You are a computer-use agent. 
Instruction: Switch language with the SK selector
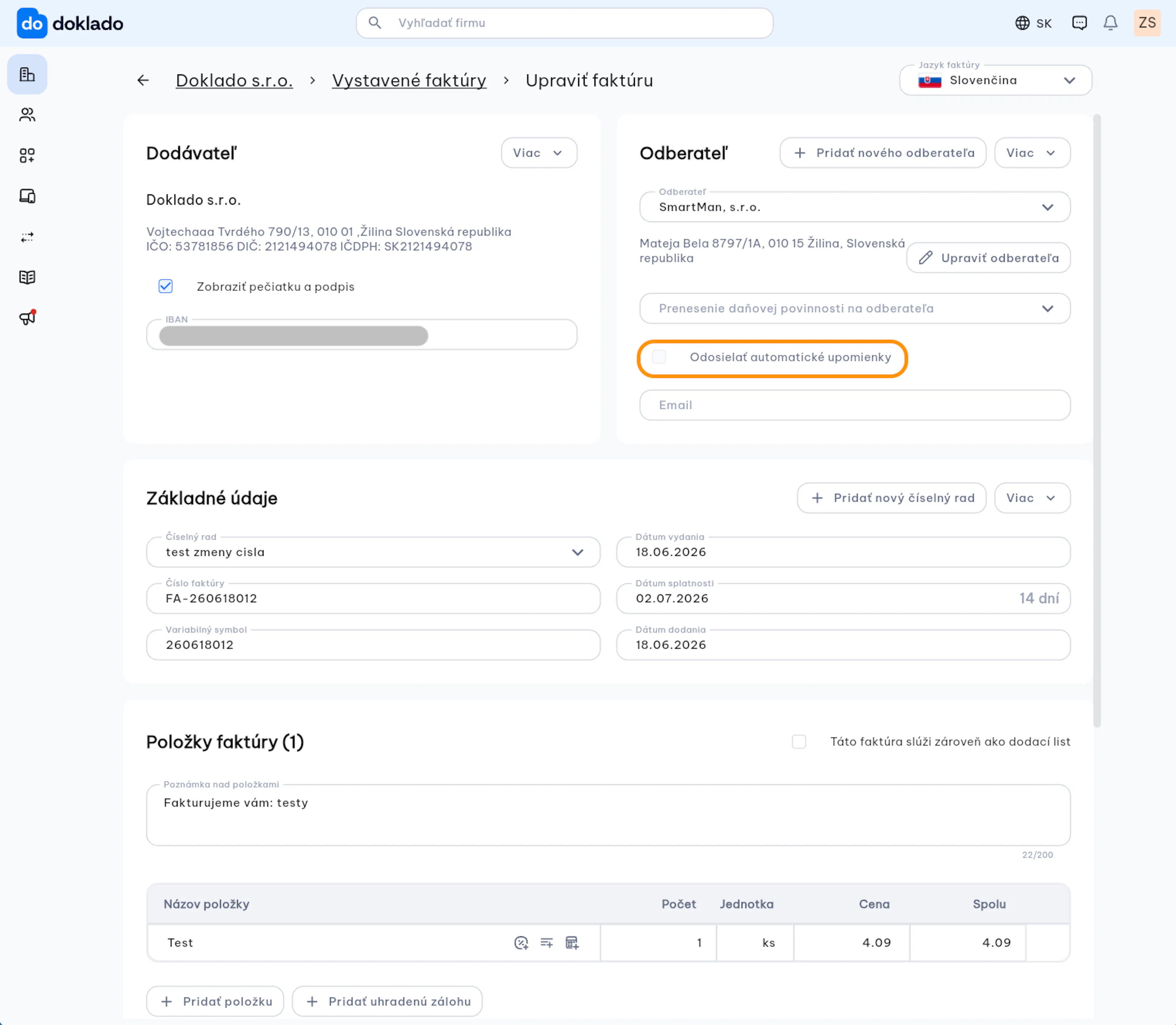1033,23
